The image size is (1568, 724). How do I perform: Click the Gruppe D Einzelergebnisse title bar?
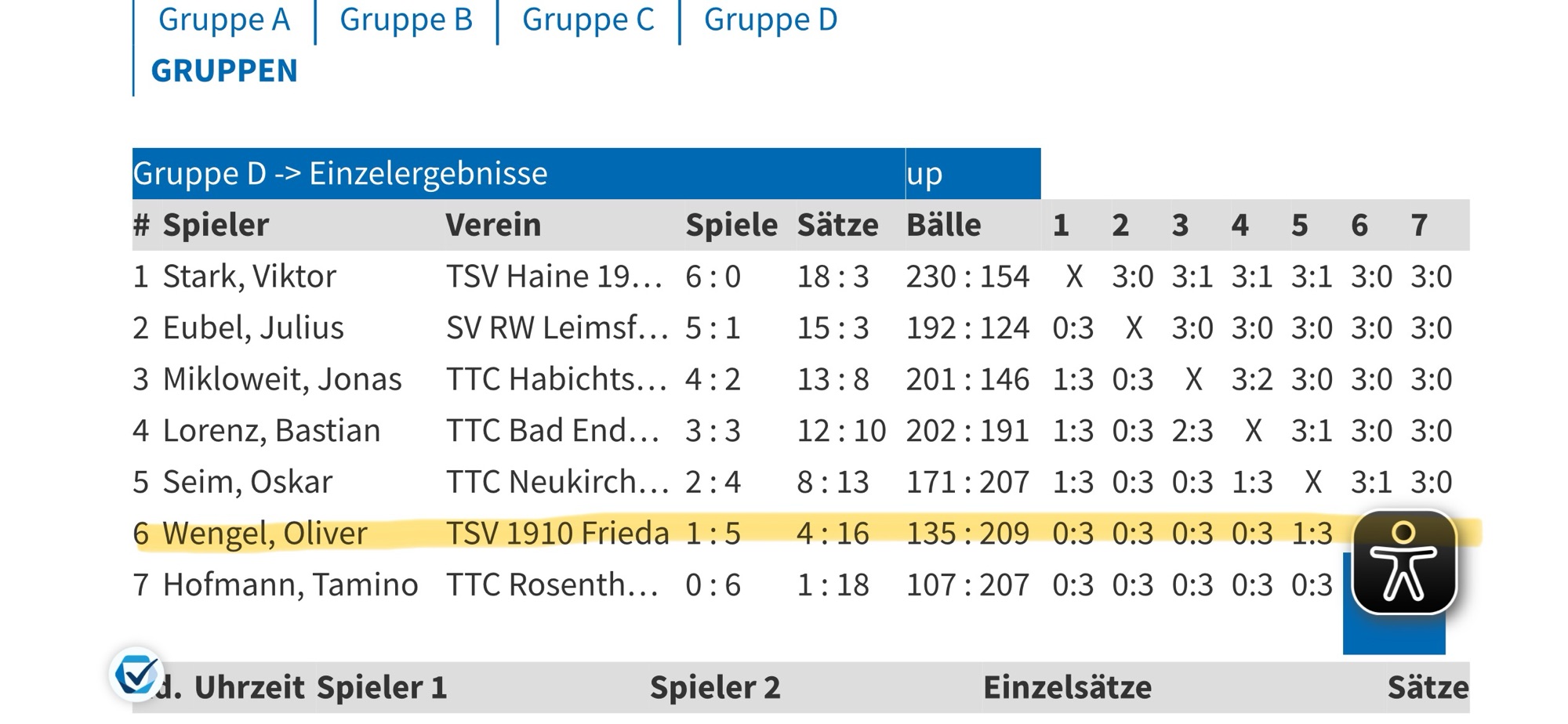tap(339, 173)
